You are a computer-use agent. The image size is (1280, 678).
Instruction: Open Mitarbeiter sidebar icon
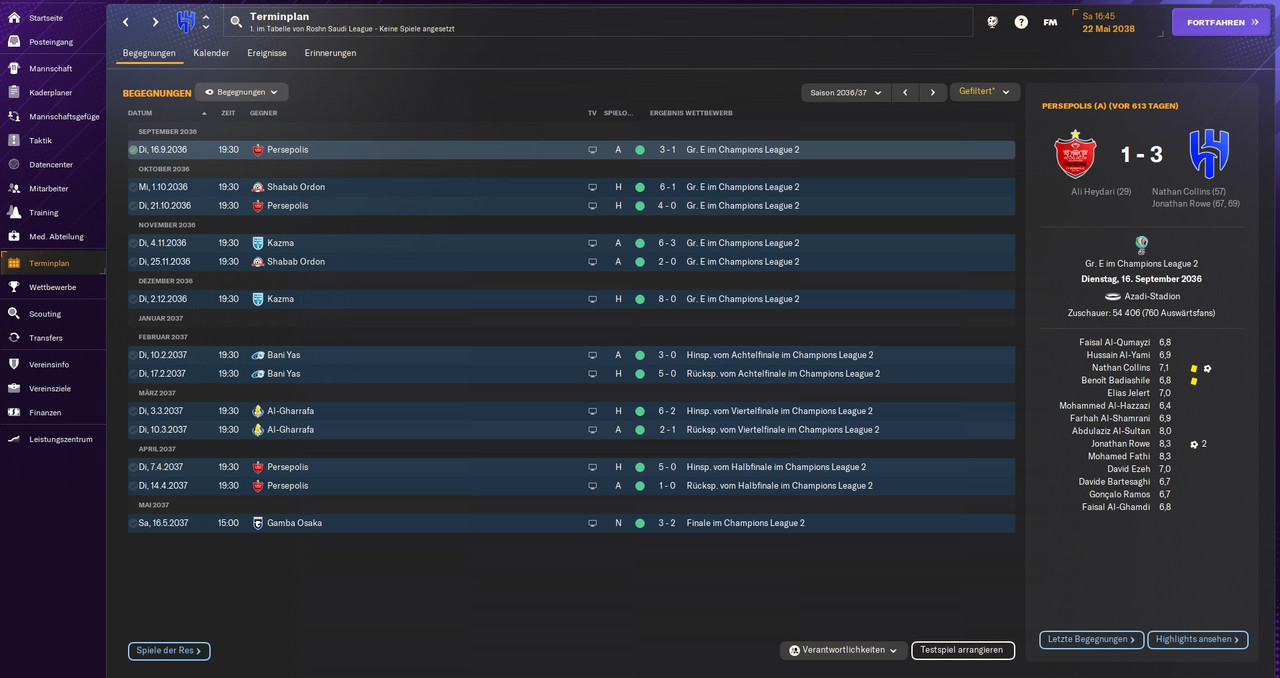tap(14, 188)
